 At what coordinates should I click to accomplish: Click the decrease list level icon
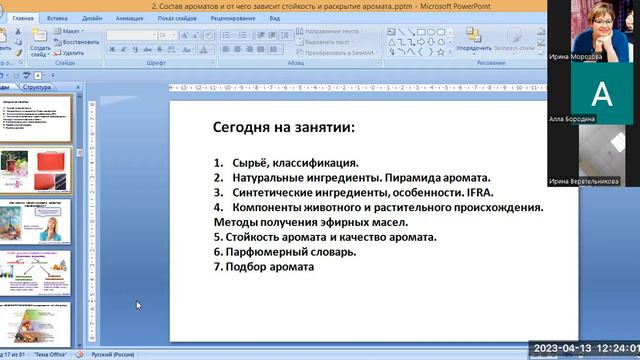261,36
